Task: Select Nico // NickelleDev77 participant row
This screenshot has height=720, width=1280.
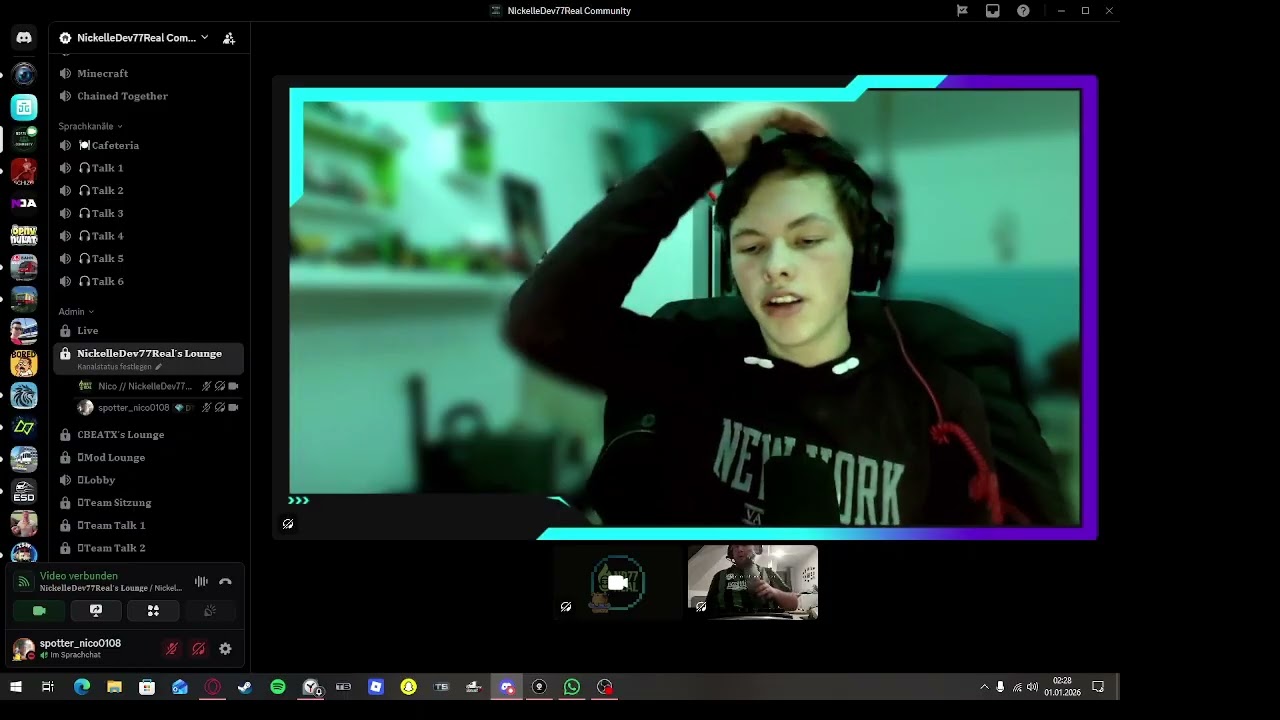Action: click(x=158, y=386)
